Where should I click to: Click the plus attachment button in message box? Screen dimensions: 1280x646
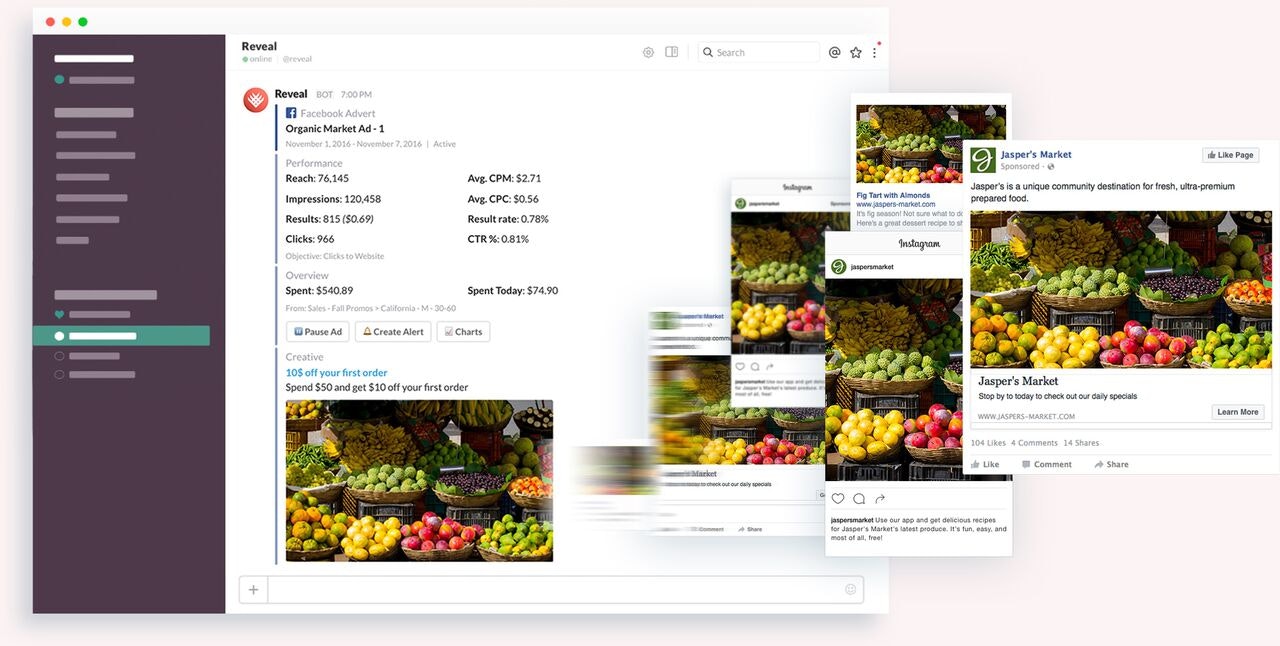[x=253, y=589]
